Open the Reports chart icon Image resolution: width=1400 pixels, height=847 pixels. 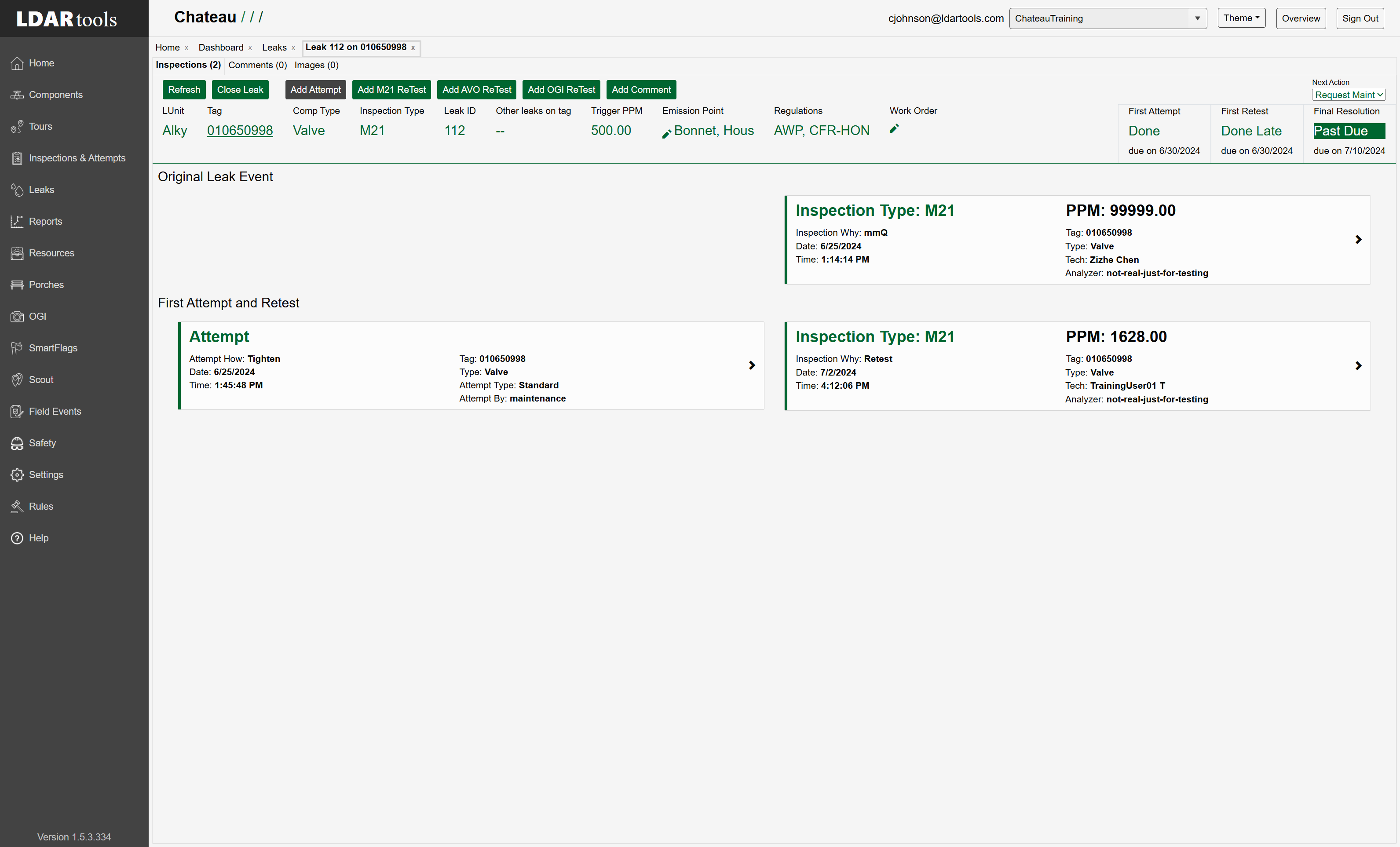click(17, 222)
